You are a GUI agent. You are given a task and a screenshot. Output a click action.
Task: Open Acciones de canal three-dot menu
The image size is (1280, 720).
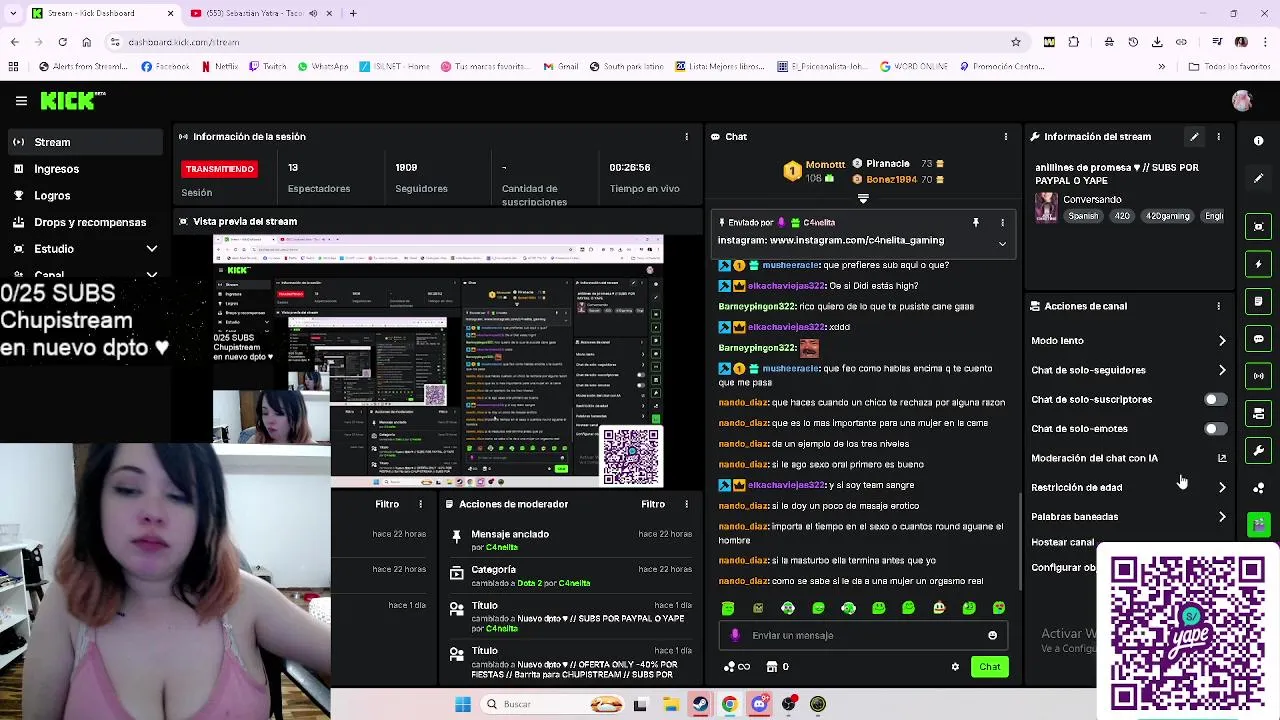click(1218, 306)
